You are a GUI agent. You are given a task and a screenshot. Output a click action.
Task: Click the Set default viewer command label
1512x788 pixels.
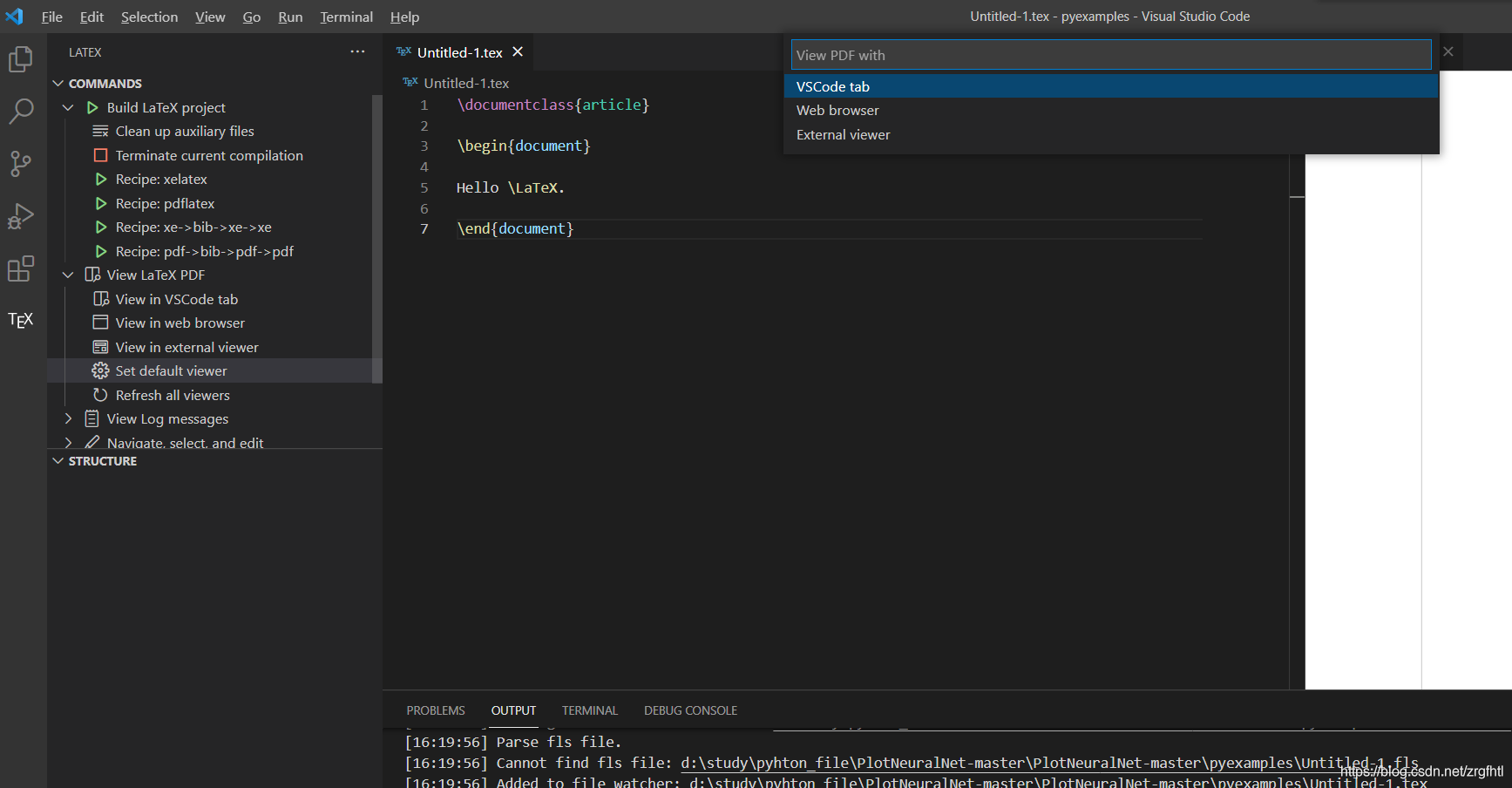(171, 370)
